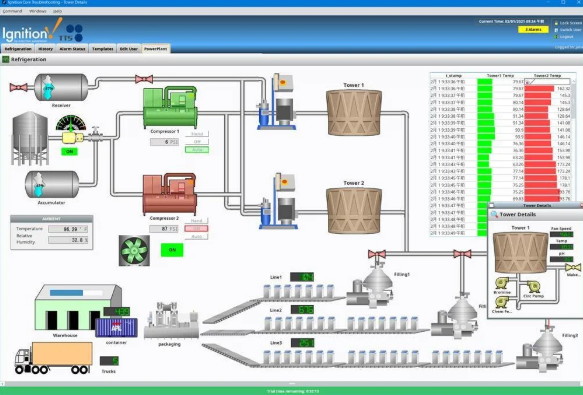Click the Bromine pump icon in Tower Details
Screen dimensions: 583x395
pyautogui.click(x=502, y=283)
